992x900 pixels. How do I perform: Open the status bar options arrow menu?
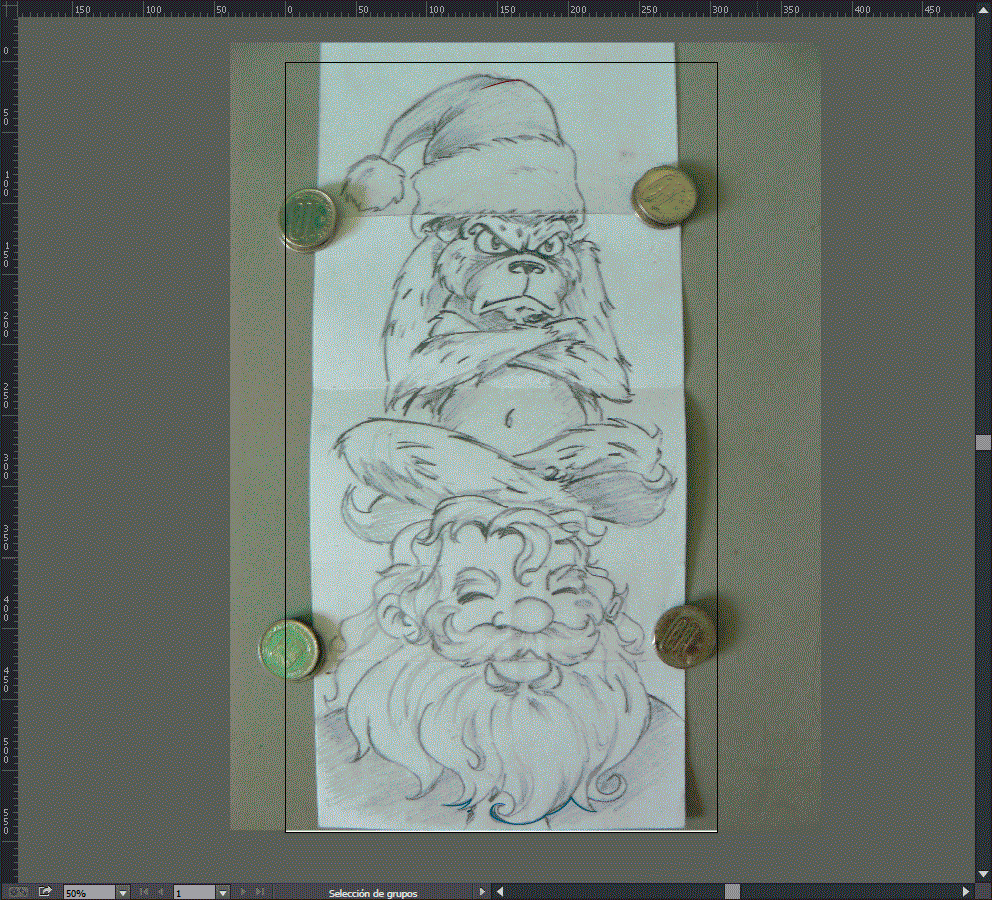click(483, 892)
